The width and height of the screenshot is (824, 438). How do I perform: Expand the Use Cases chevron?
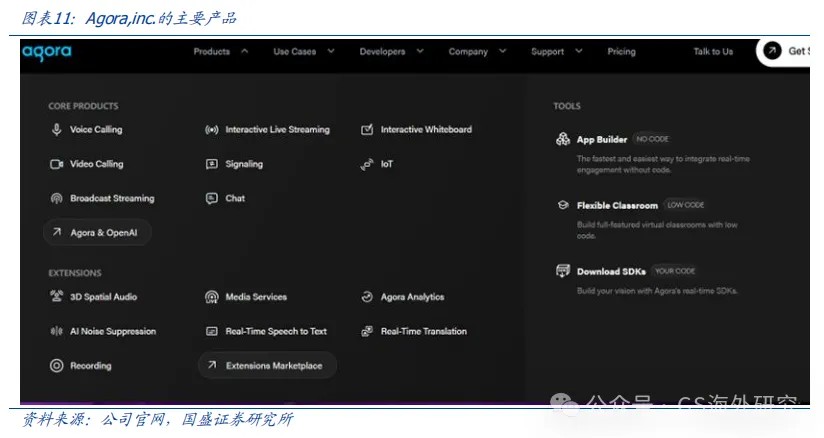click(x=331, y=51)
